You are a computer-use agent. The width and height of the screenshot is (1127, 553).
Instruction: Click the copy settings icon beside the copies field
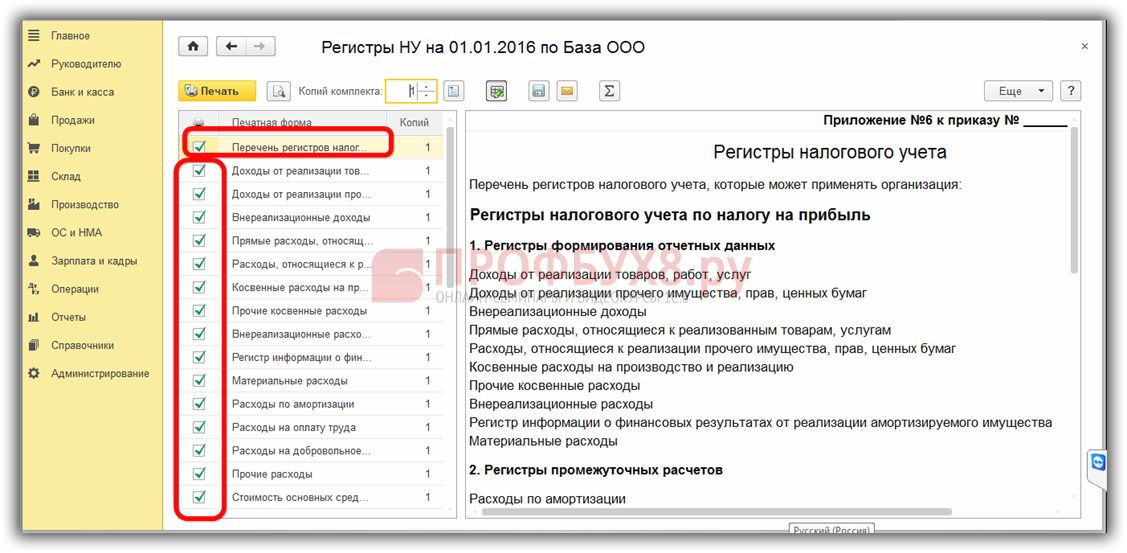pos(454,91)
